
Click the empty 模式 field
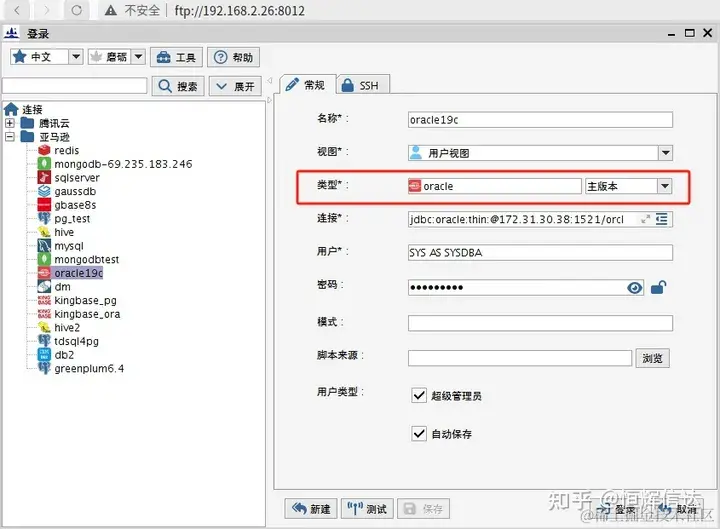click(540, 323)
